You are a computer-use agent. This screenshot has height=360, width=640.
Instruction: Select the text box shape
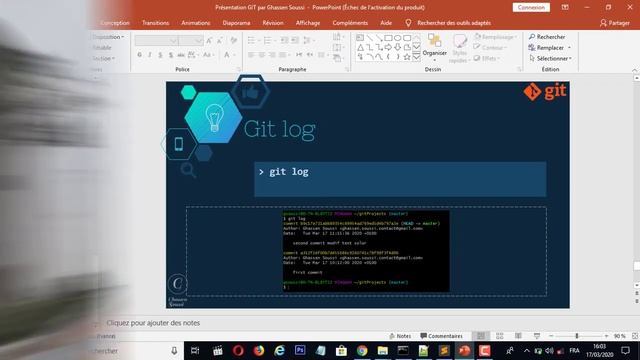(360, 38)
